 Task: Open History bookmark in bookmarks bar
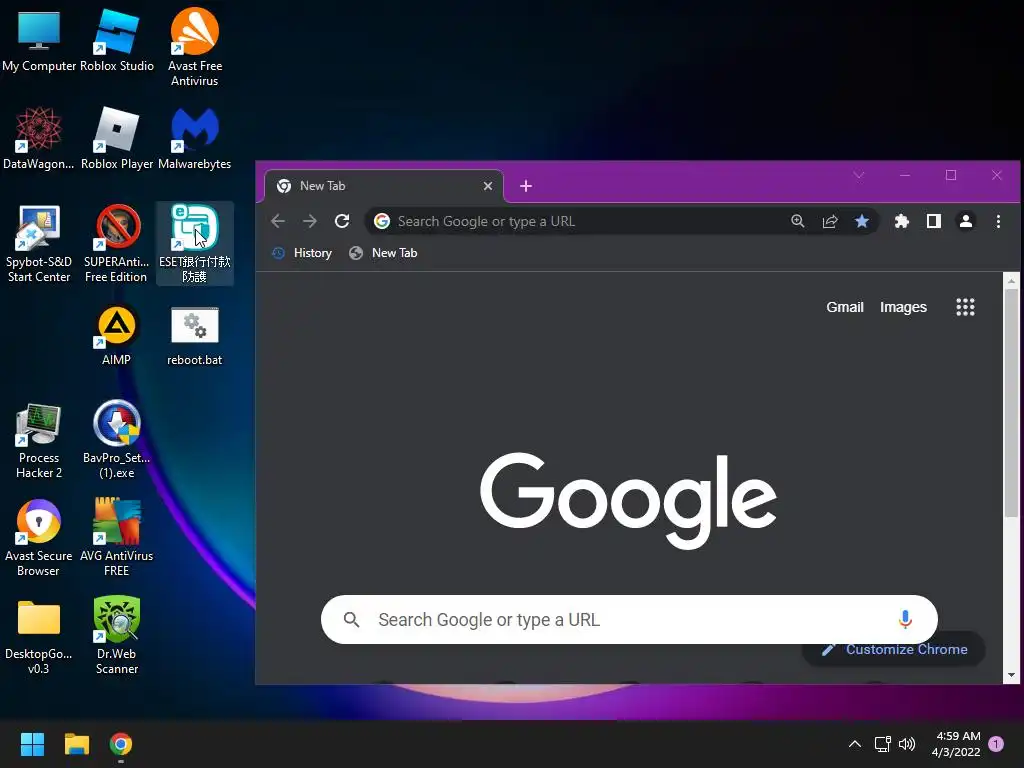coord(302,253)
